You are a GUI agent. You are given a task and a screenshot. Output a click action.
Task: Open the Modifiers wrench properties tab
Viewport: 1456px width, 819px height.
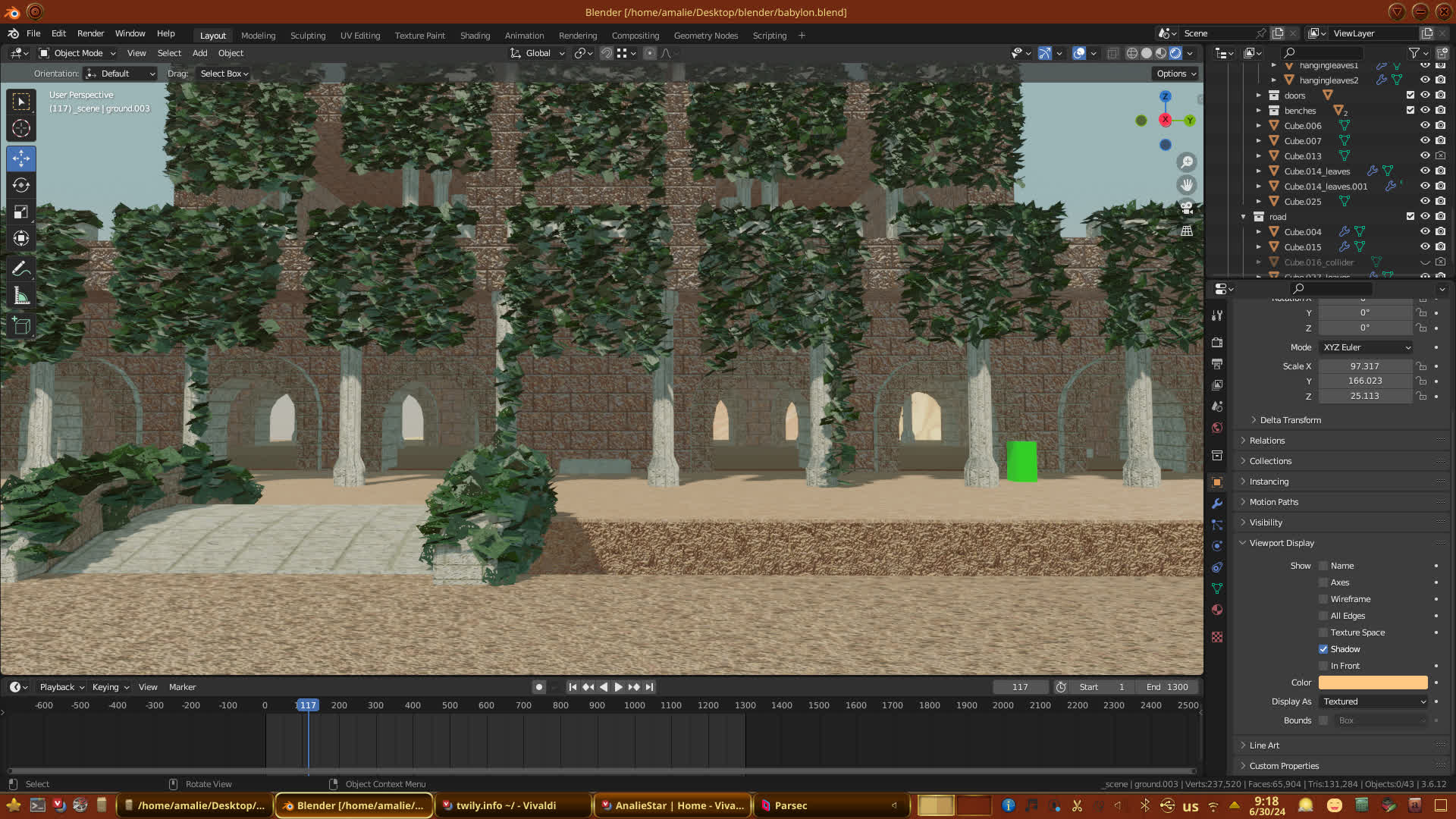pyautogui.click(x=1217, y=504)
